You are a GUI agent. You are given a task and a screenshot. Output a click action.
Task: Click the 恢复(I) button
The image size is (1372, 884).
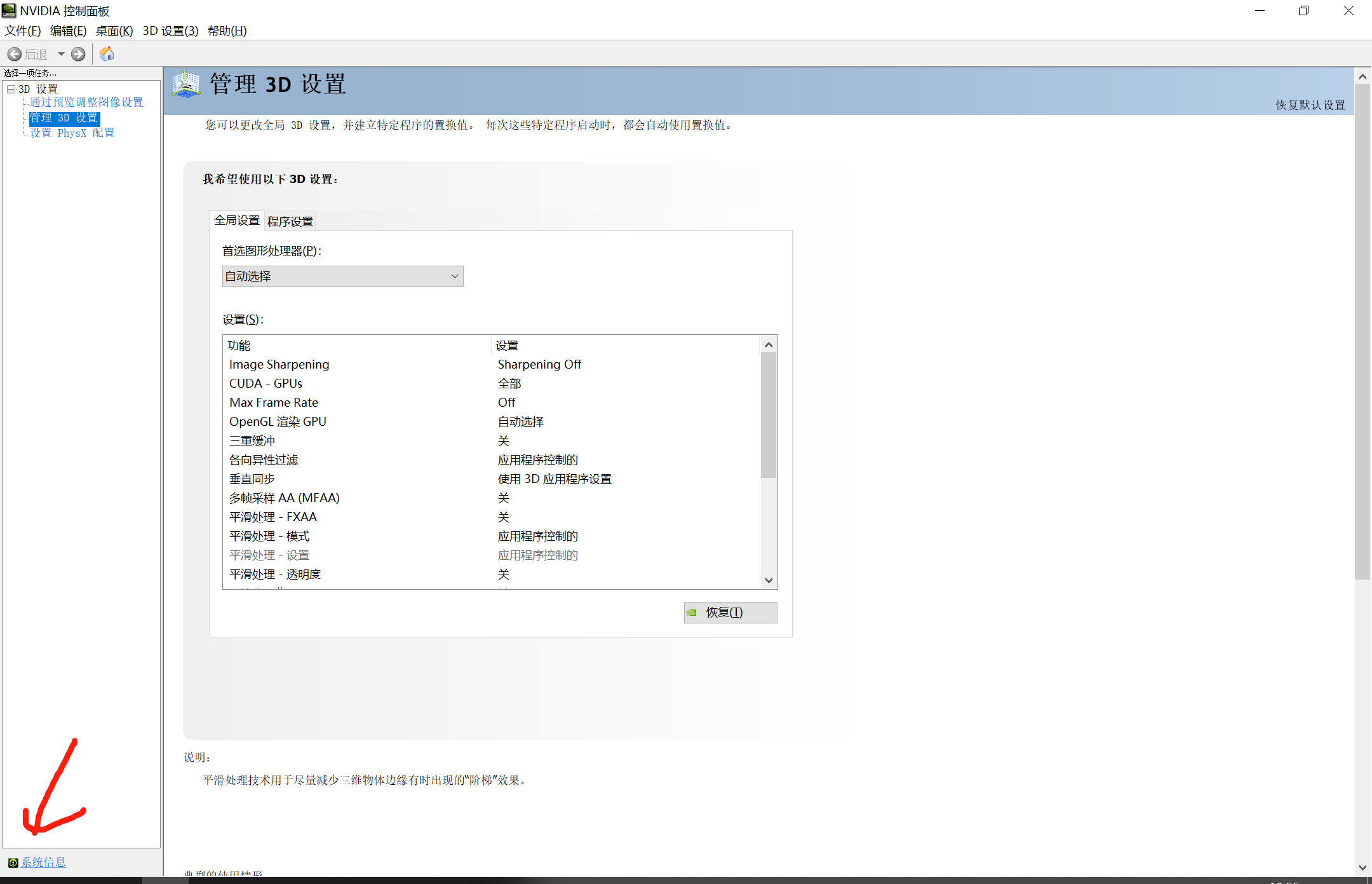point(730,612)
